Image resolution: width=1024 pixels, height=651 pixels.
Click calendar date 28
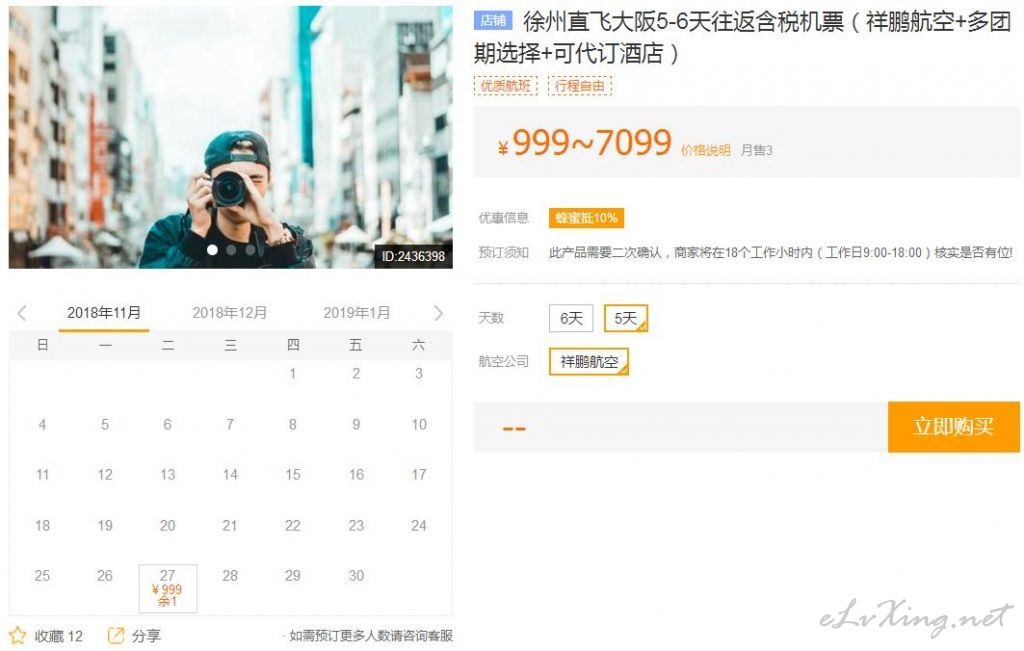click(x=230, y=576)
